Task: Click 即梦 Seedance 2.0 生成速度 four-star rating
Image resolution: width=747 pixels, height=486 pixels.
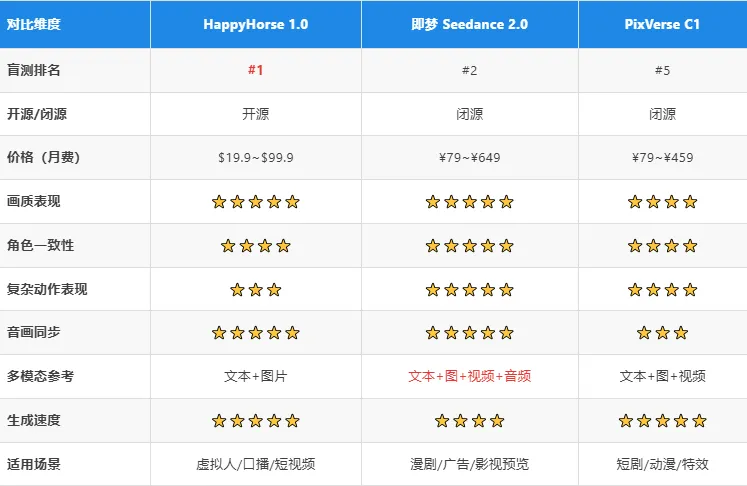Action: (469, 421)
